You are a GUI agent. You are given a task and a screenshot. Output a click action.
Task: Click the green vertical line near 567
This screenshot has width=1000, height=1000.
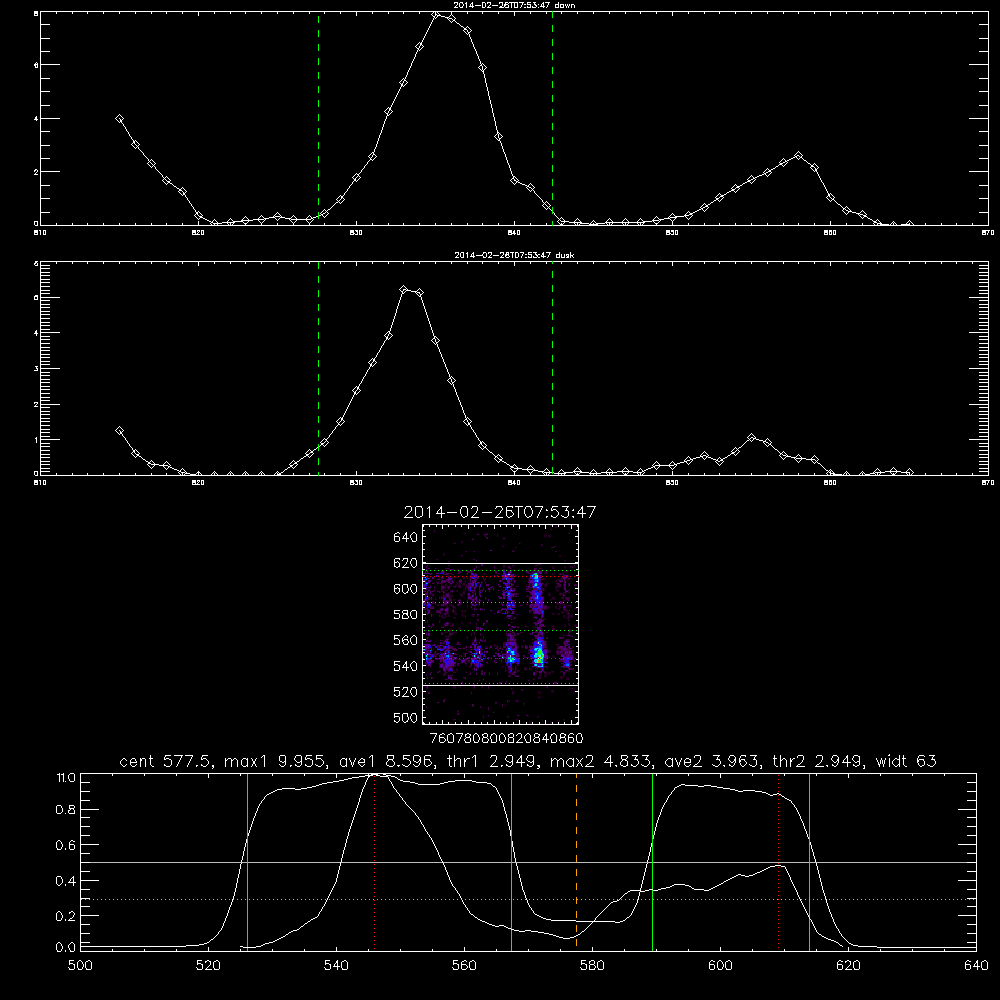click(x=511, y=861)
